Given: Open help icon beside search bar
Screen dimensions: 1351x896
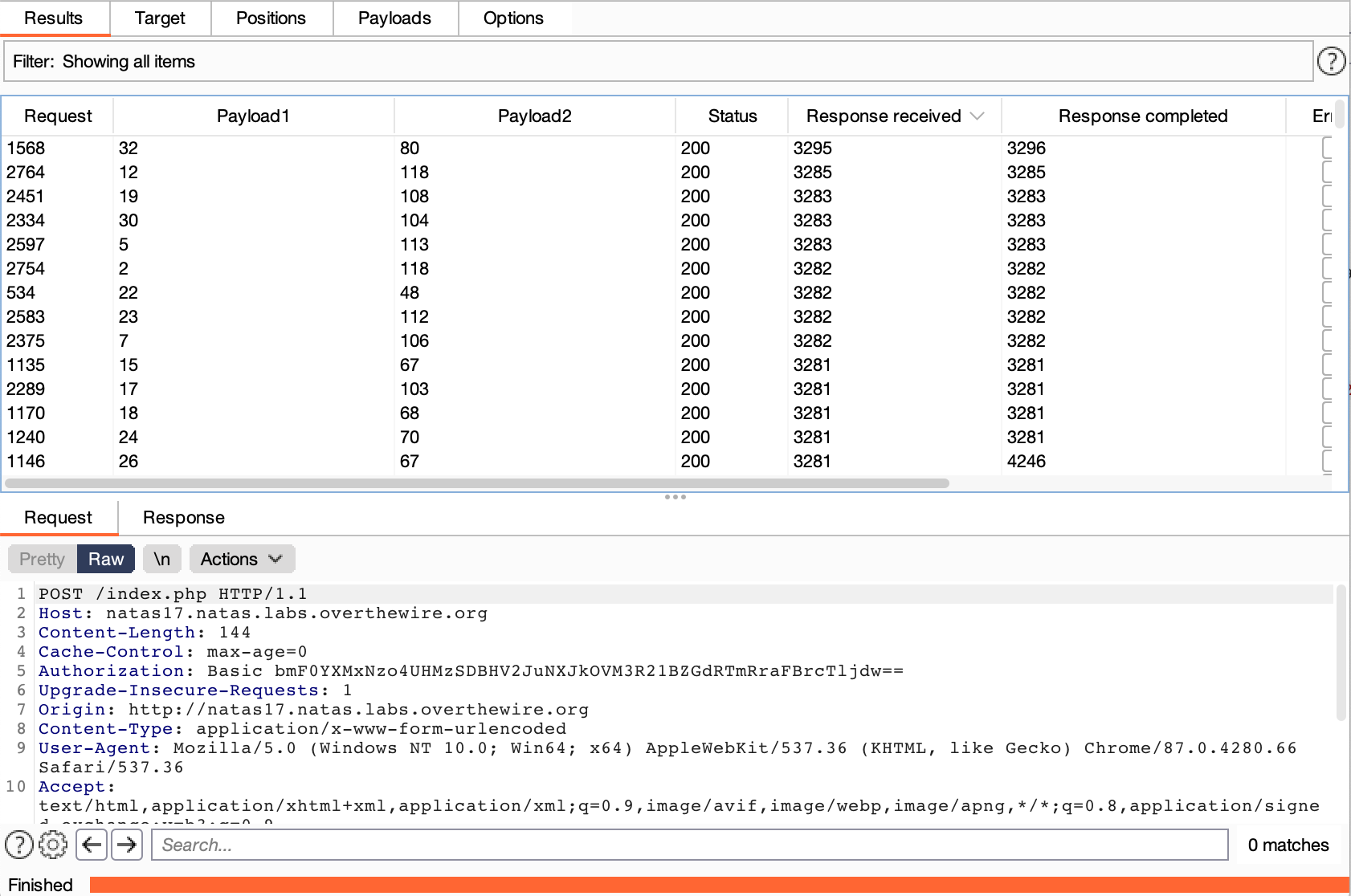Looking at the screenshot, I should coord(19,845).
